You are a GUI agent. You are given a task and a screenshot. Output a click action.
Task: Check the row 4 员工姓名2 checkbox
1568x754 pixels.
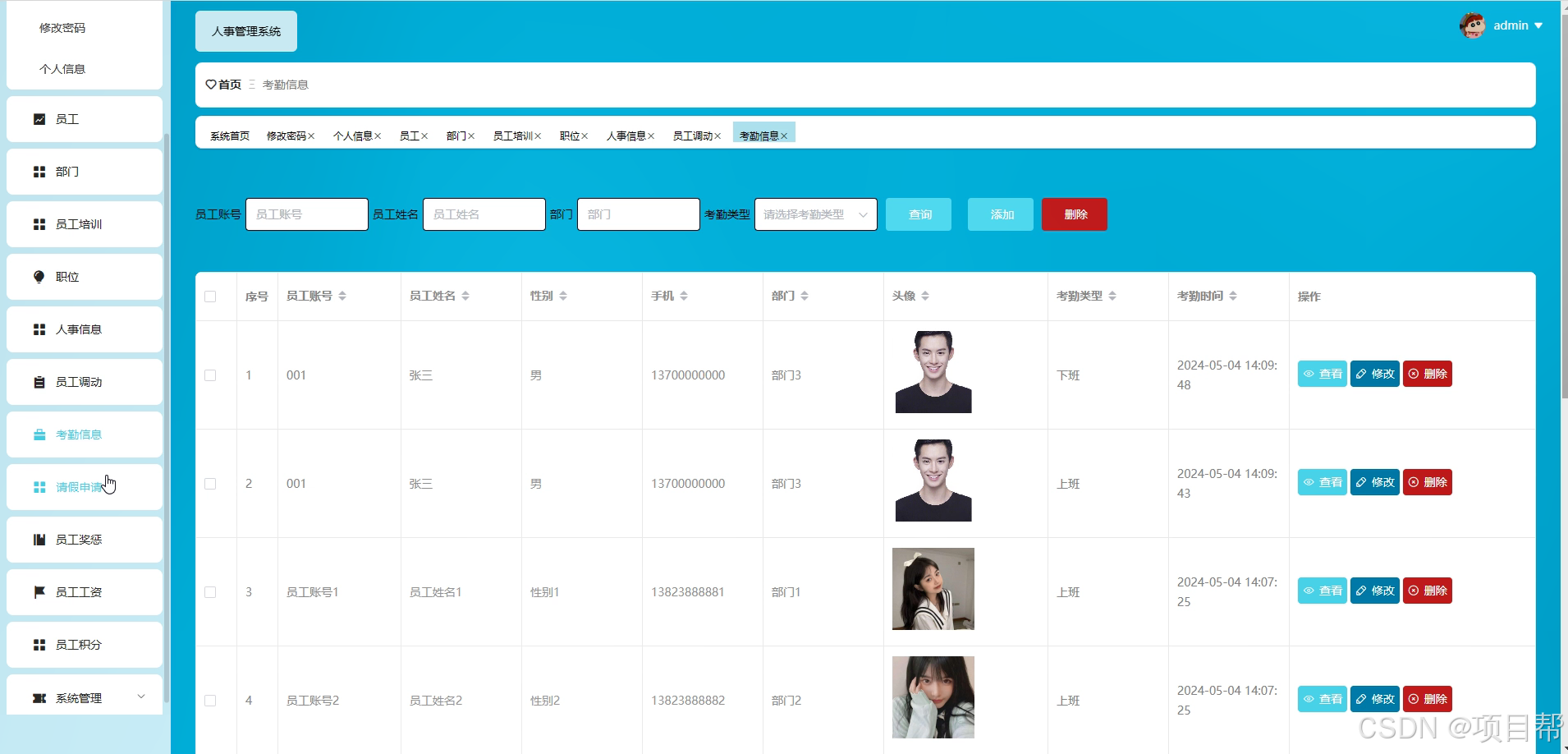(x=210, y=701)
